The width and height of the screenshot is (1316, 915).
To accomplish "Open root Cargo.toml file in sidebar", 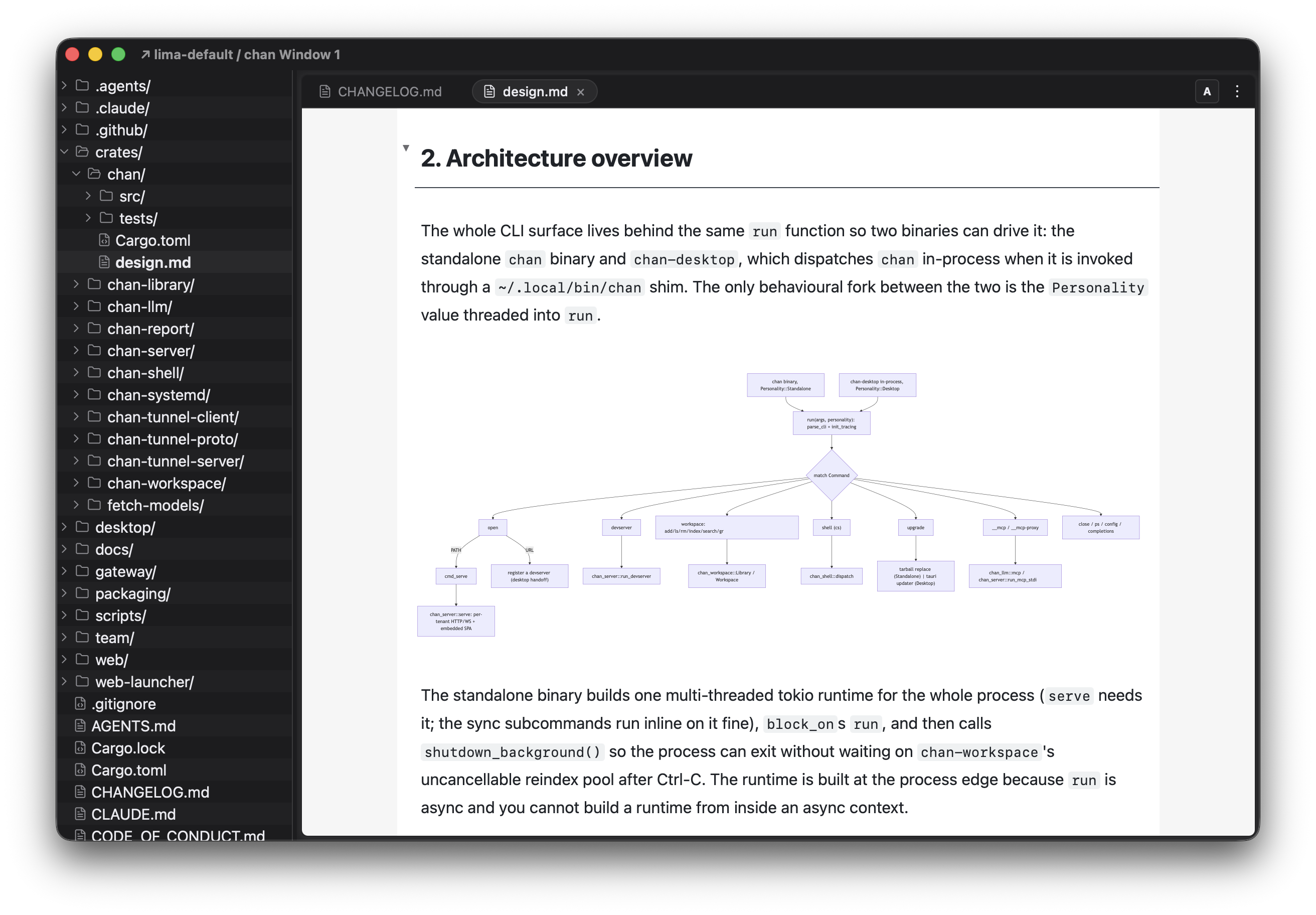I will [175, 770].
